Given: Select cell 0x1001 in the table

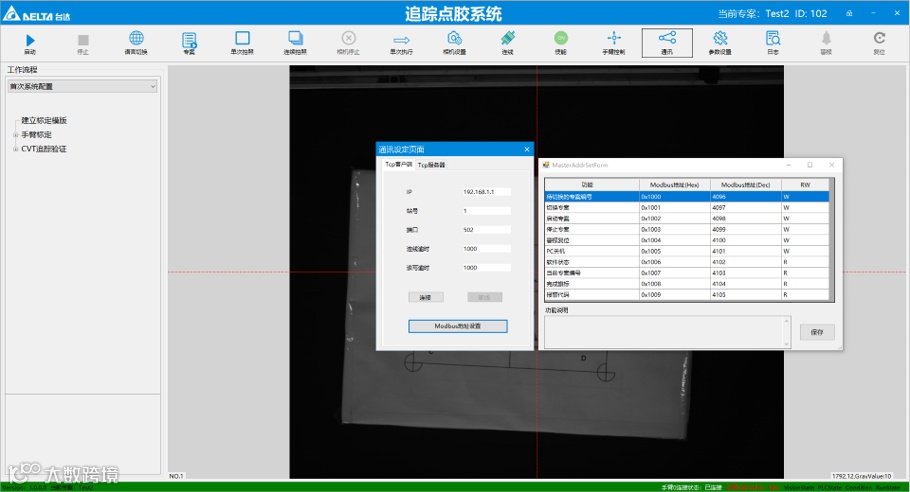Looking at the screenshot, I should pos(674,208).
